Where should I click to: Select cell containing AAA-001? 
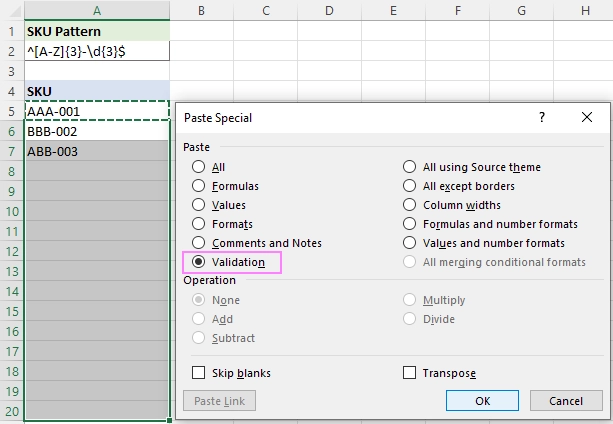97,111
